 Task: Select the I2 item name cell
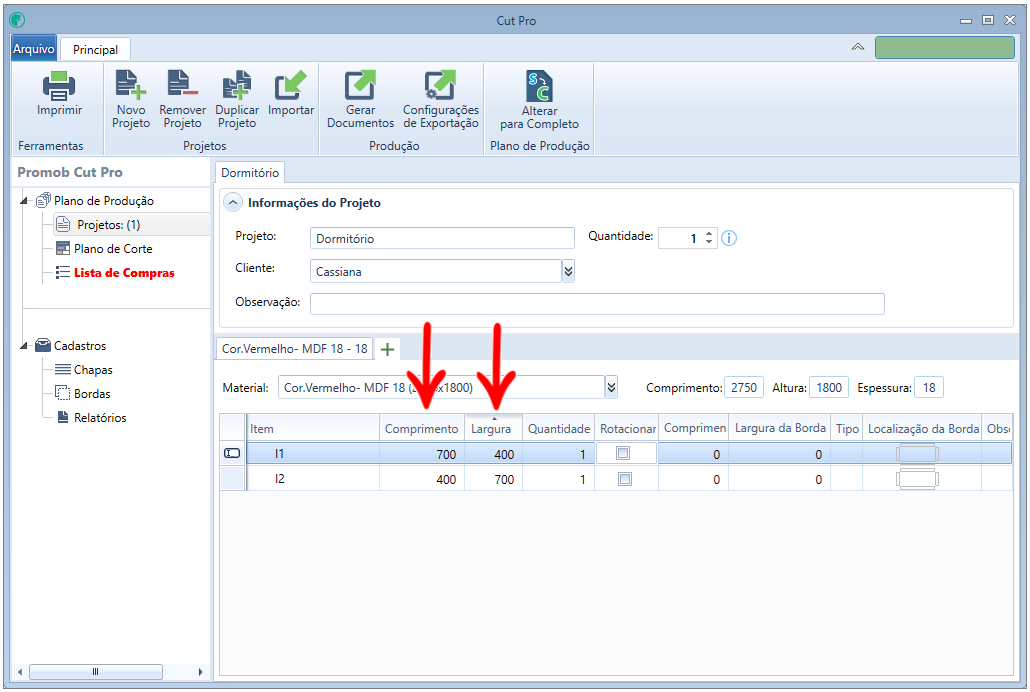(x=313, y=479)
